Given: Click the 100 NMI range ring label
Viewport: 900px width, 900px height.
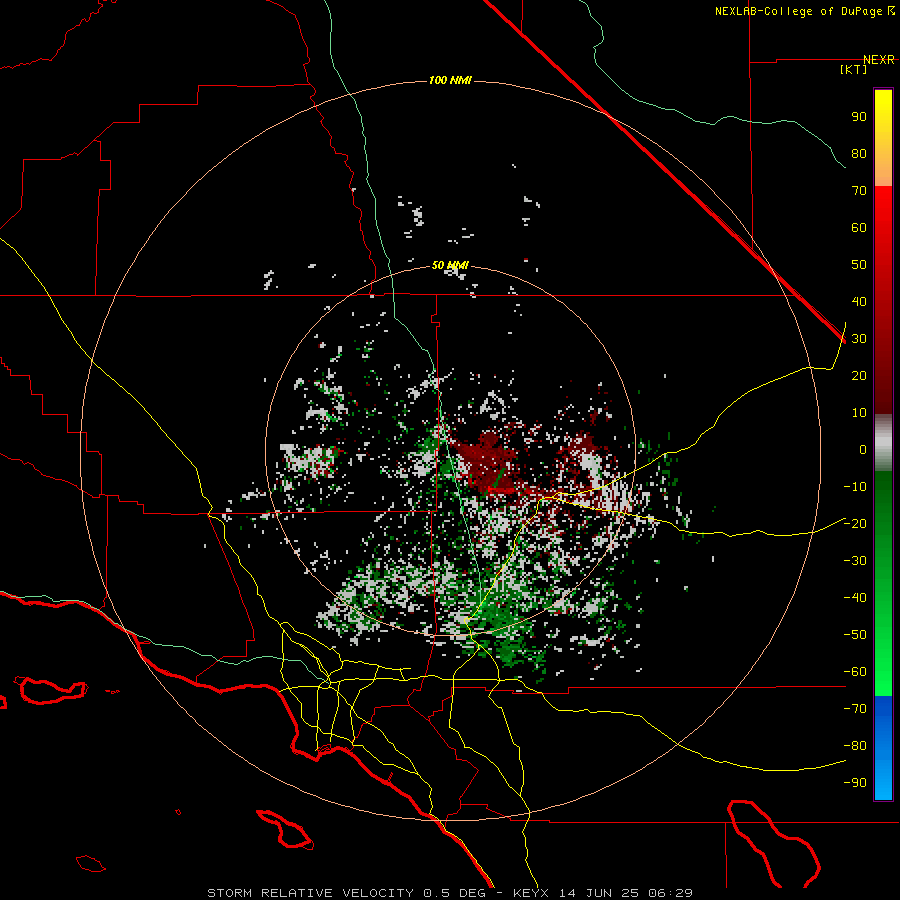Looking at the screenshot, I should tap(450, 80).
